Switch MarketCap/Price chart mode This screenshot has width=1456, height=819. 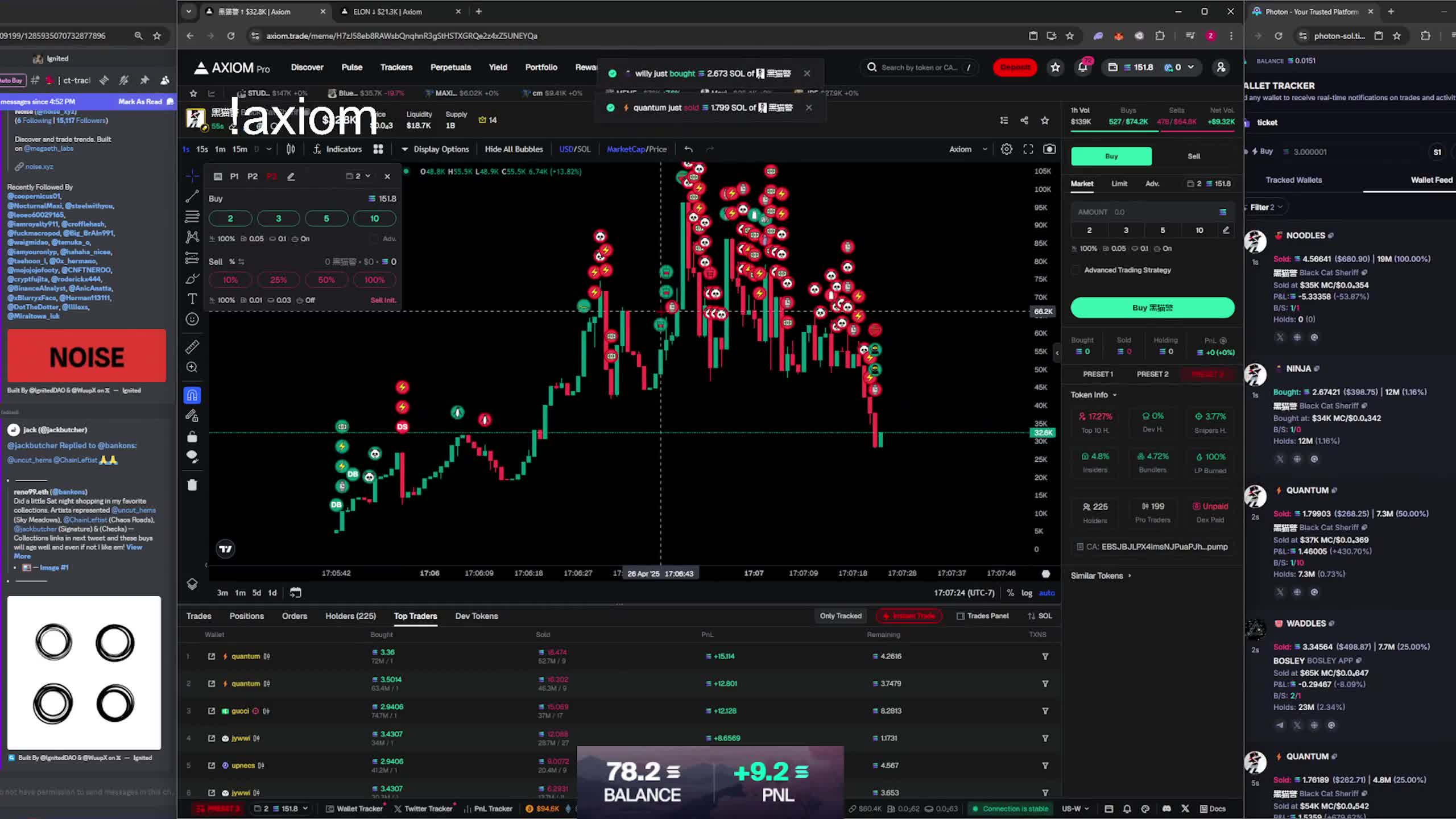pos(636,149)
